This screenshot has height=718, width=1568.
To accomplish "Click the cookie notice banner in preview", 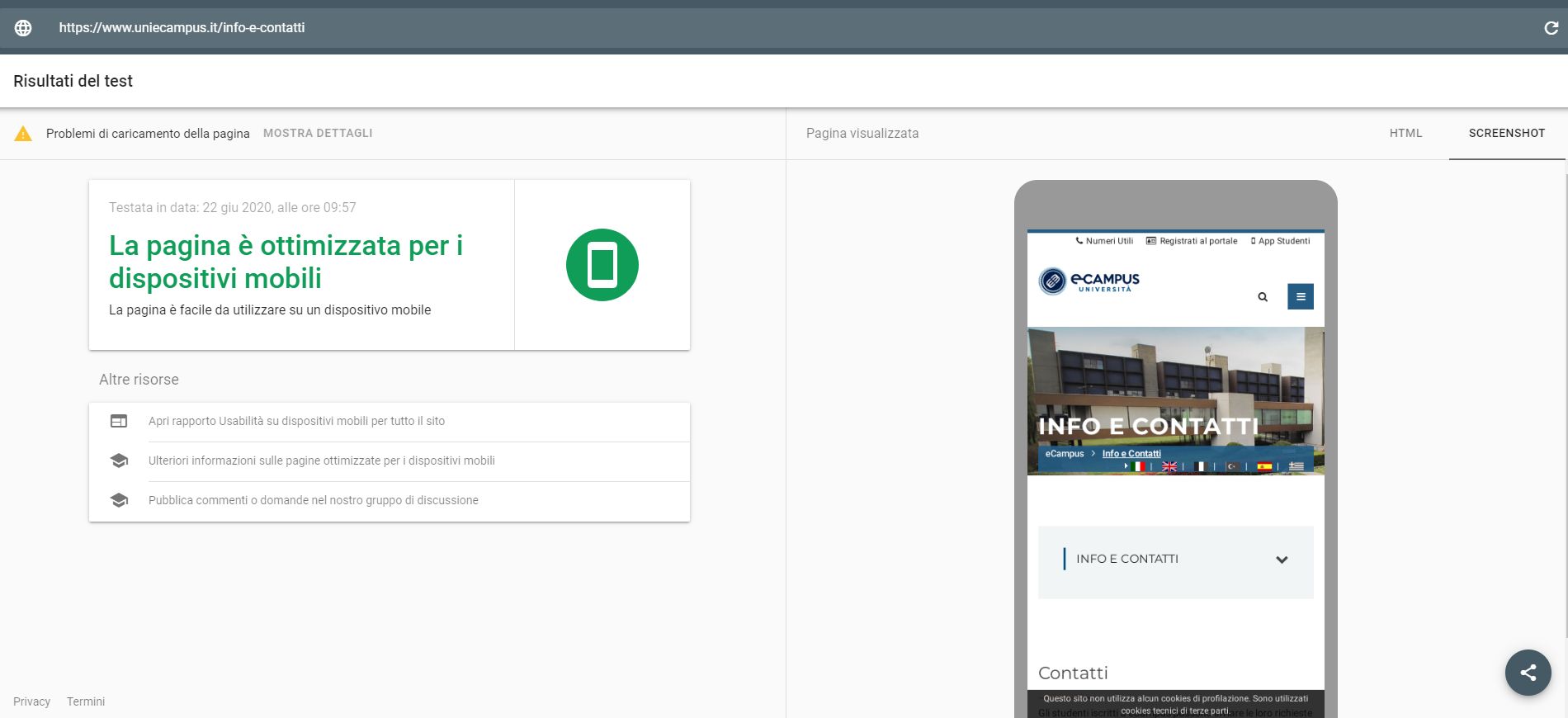I will point(1176,704).
